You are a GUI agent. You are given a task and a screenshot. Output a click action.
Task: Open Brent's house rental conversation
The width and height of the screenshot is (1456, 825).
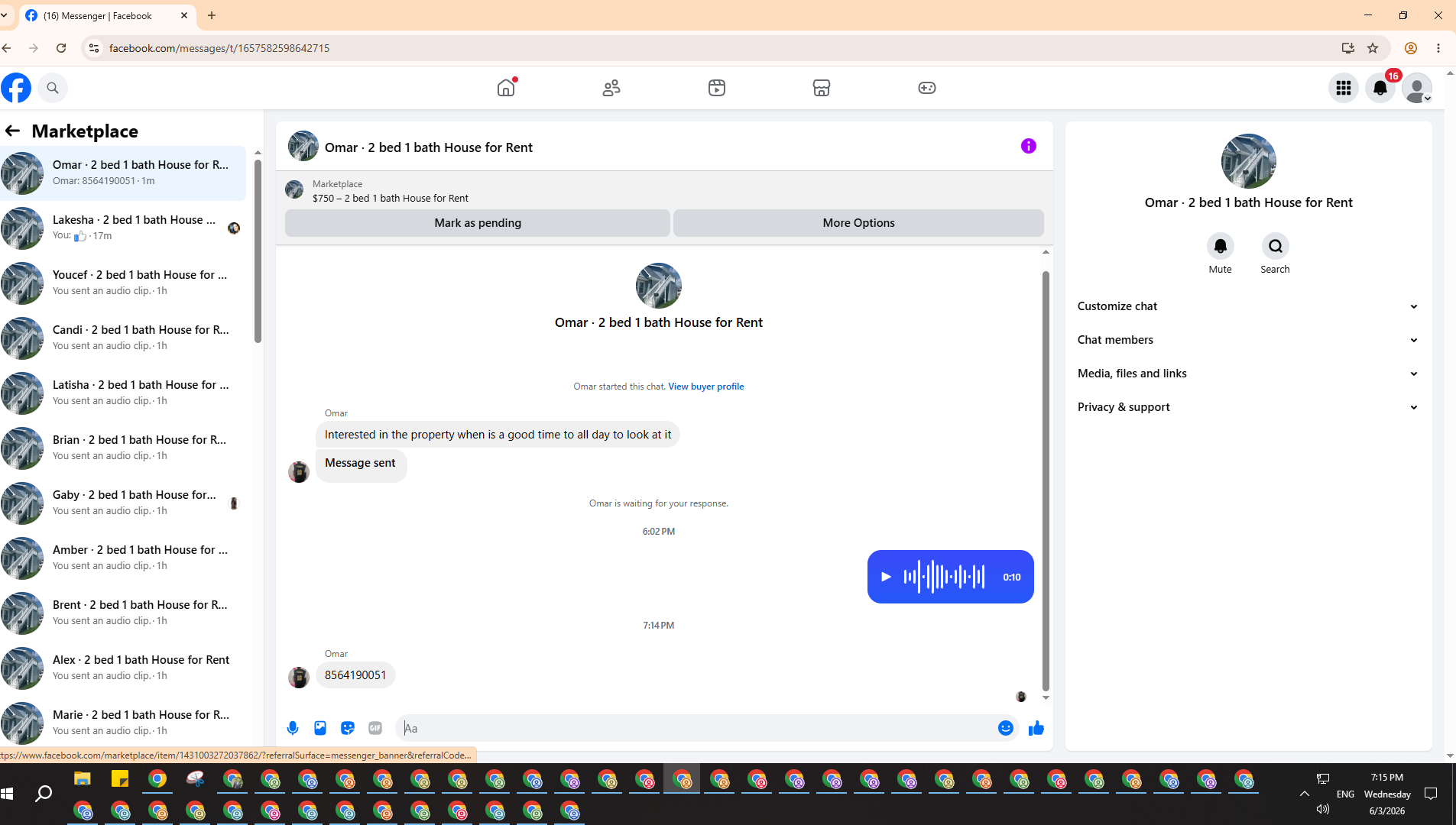(x=123, y=613)
